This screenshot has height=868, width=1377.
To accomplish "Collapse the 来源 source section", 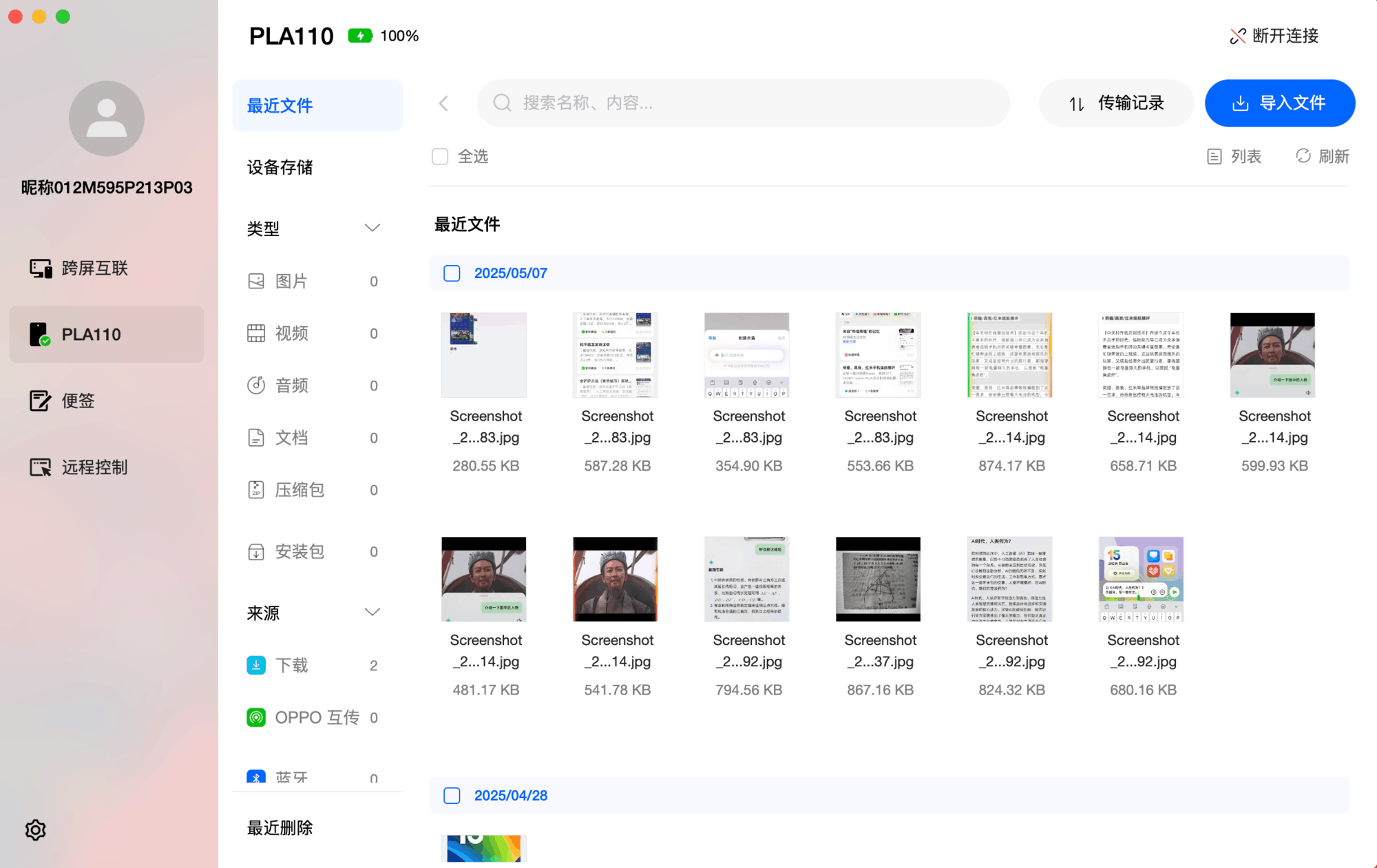I will [372, 611].
